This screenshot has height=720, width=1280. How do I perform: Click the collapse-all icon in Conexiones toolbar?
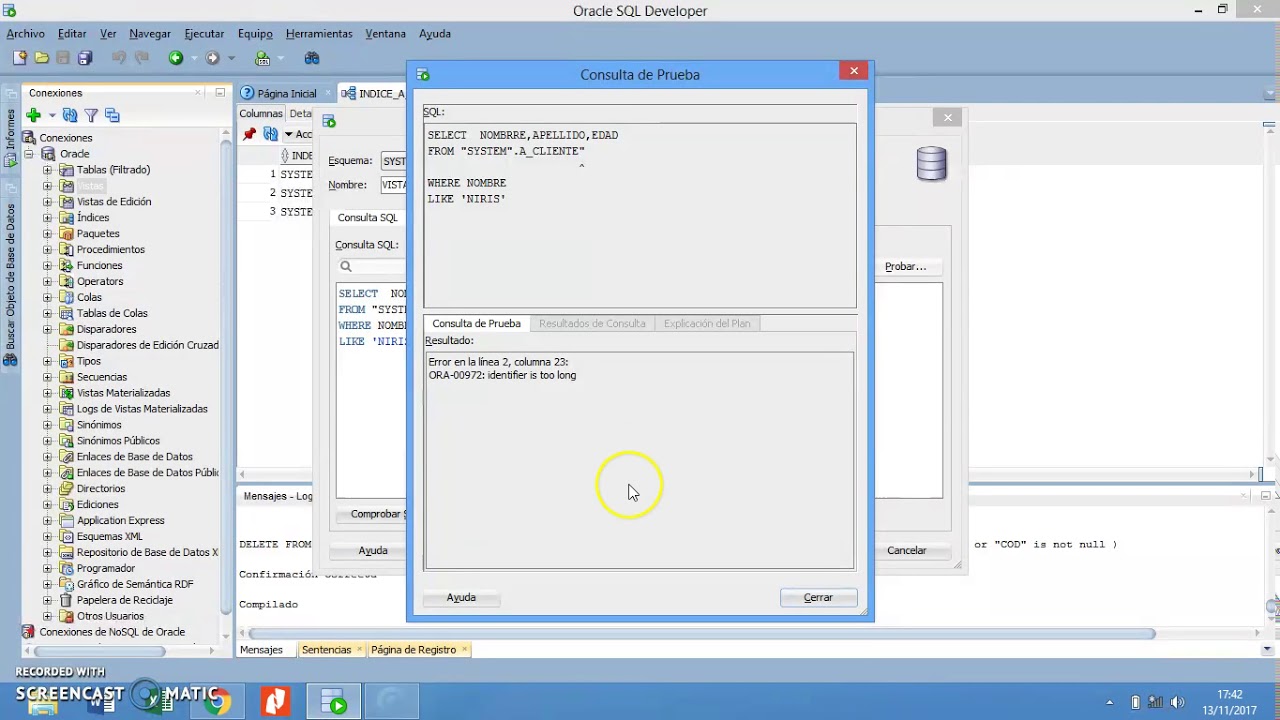click(112, 116)
